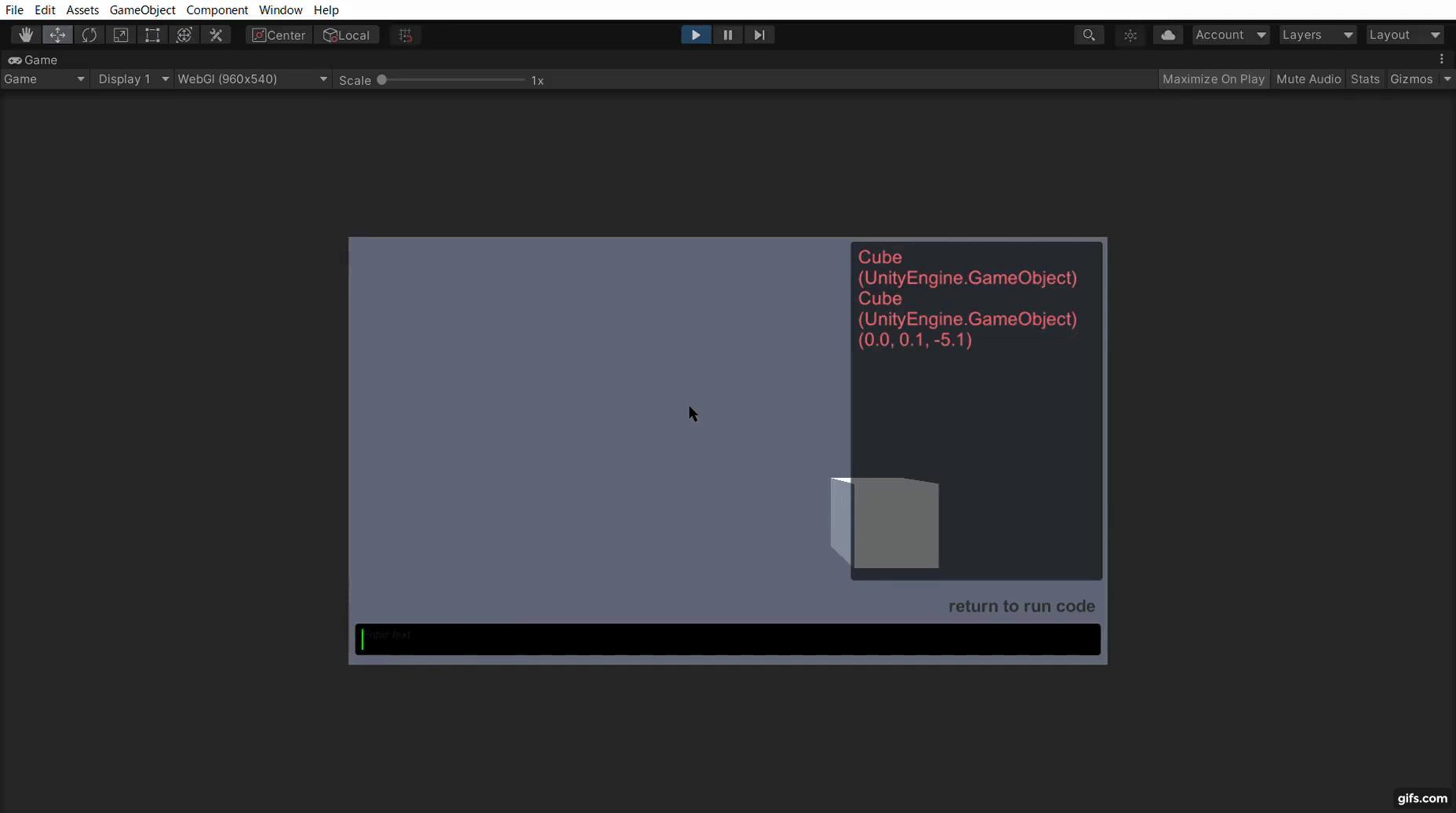Open the Display 1 dropdown
The image size is (1456, 813).
click(x=133, y=78)
